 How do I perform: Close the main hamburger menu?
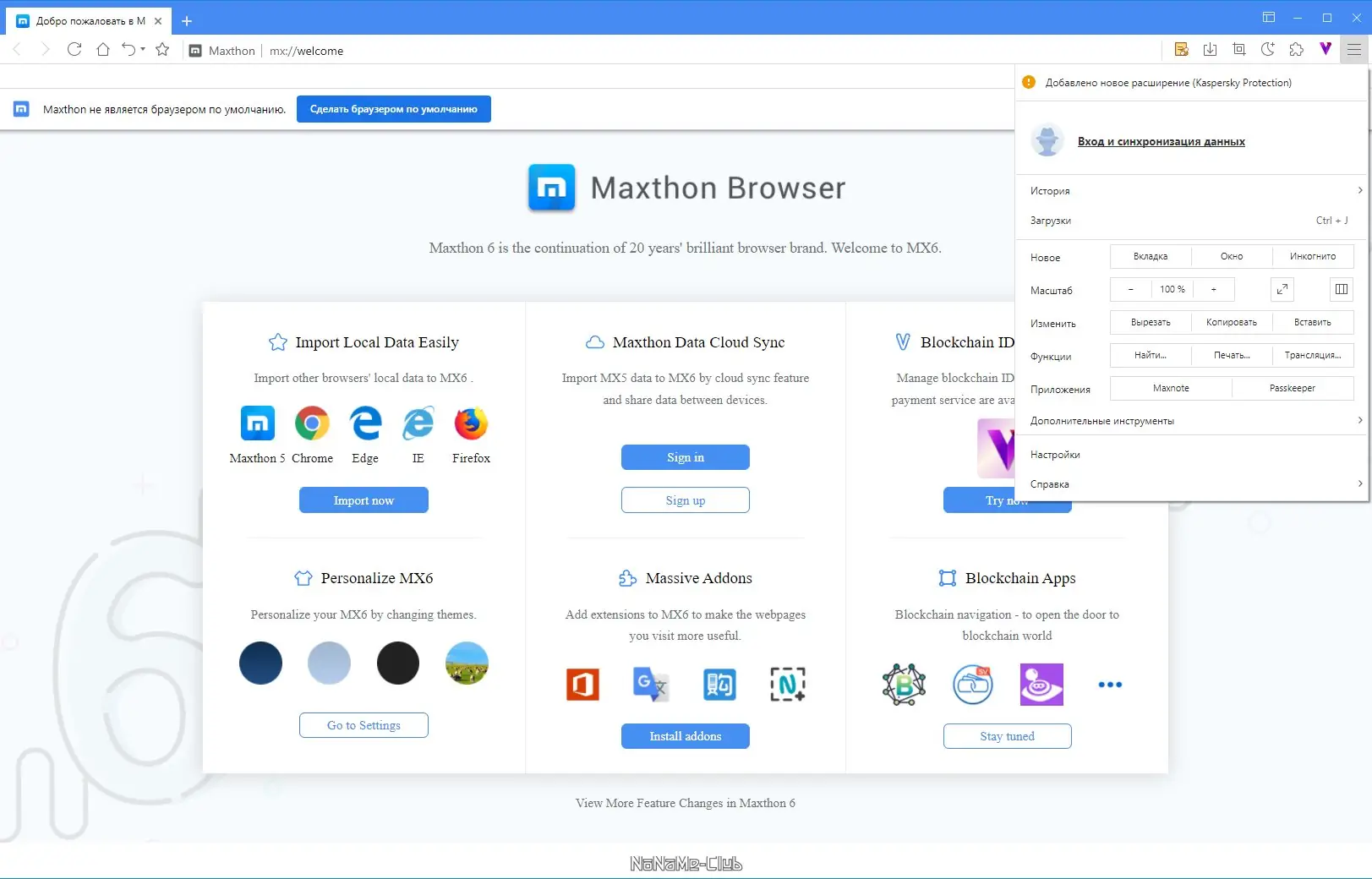(1354, 50)
